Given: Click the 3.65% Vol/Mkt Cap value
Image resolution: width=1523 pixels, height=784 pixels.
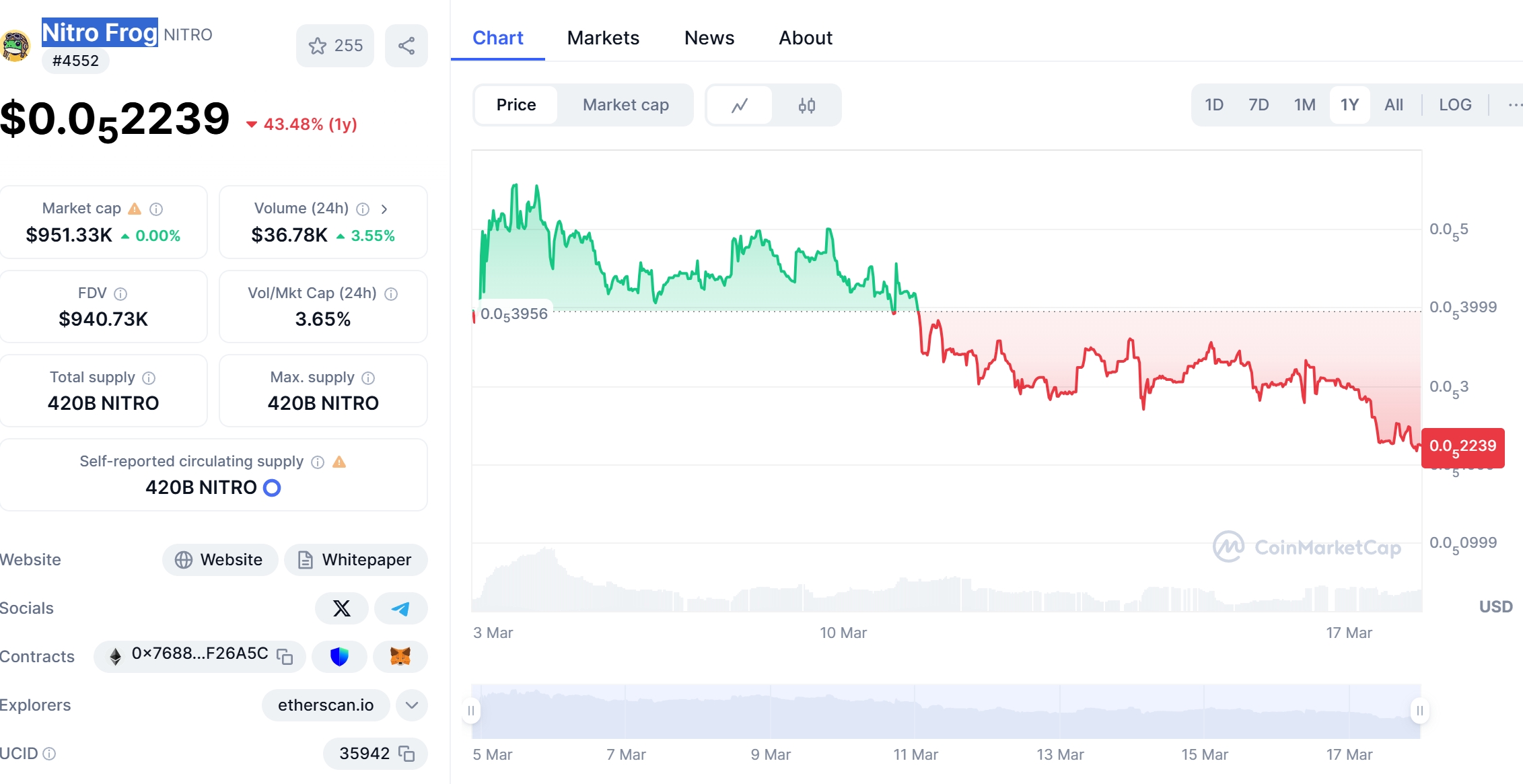Looking at the screenshot, I should pyautogui.click(x=323, y=319).
